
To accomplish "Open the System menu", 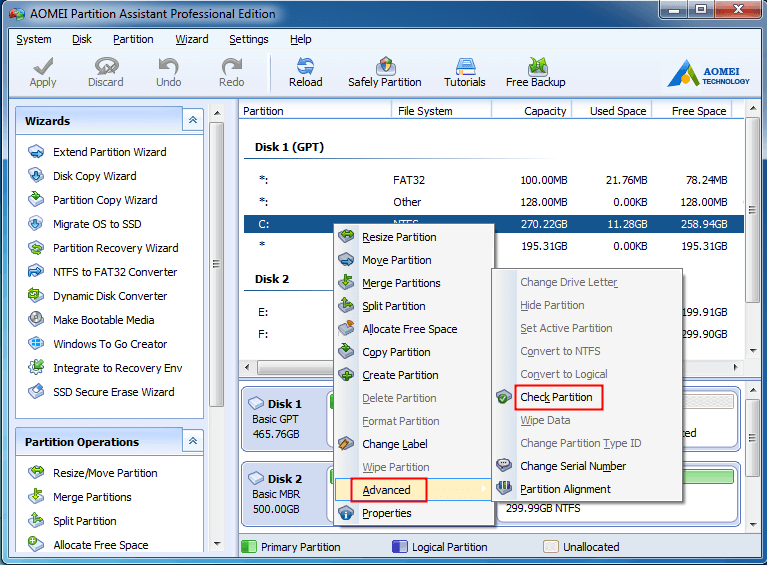I will 34,39.
